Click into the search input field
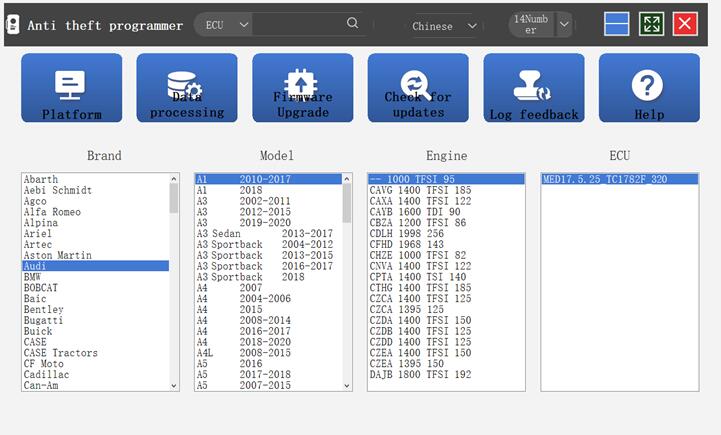The image size is (721, 435). [298, 24]
